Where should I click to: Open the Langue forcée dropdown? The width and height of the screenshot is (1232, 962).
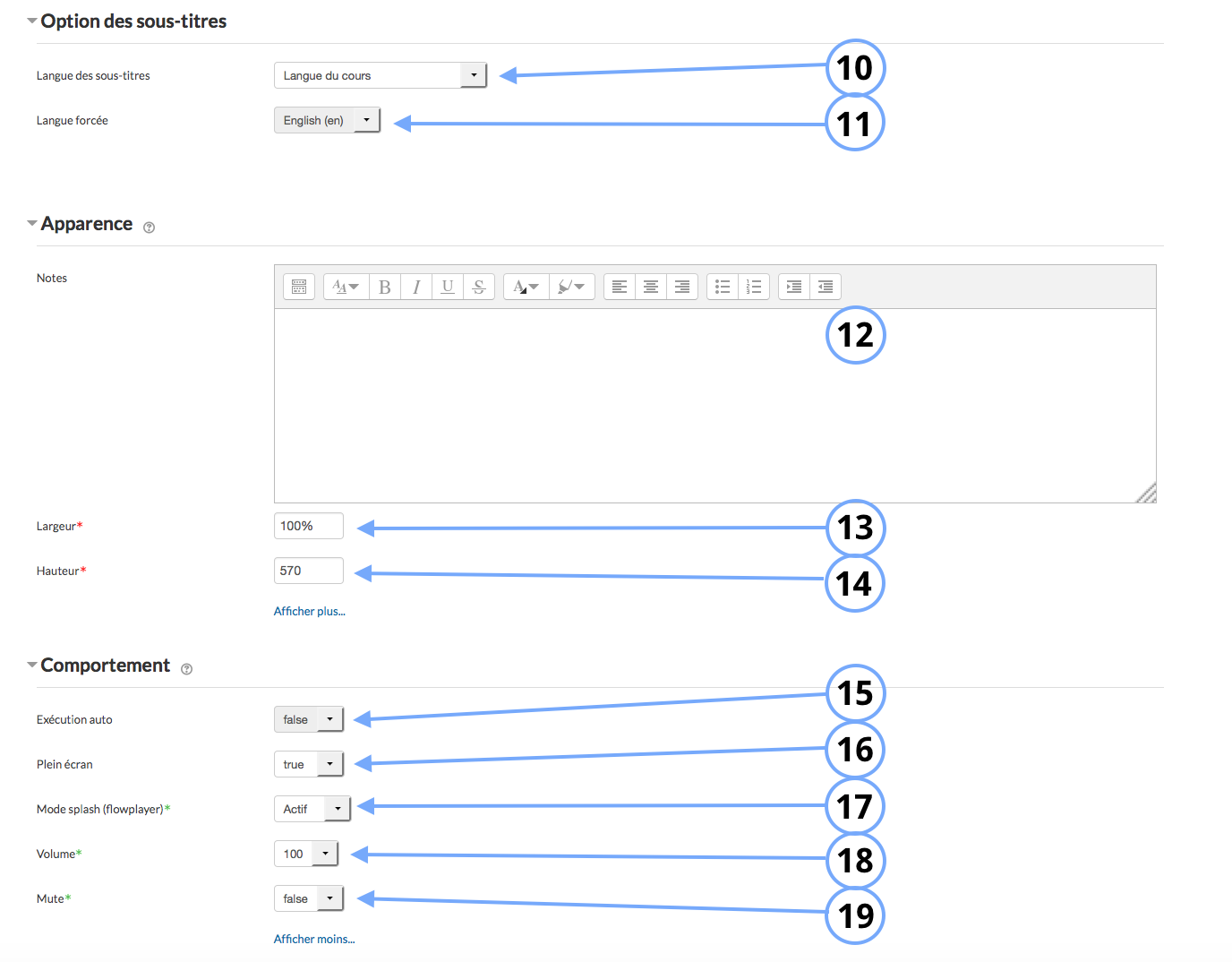point(327,120)
